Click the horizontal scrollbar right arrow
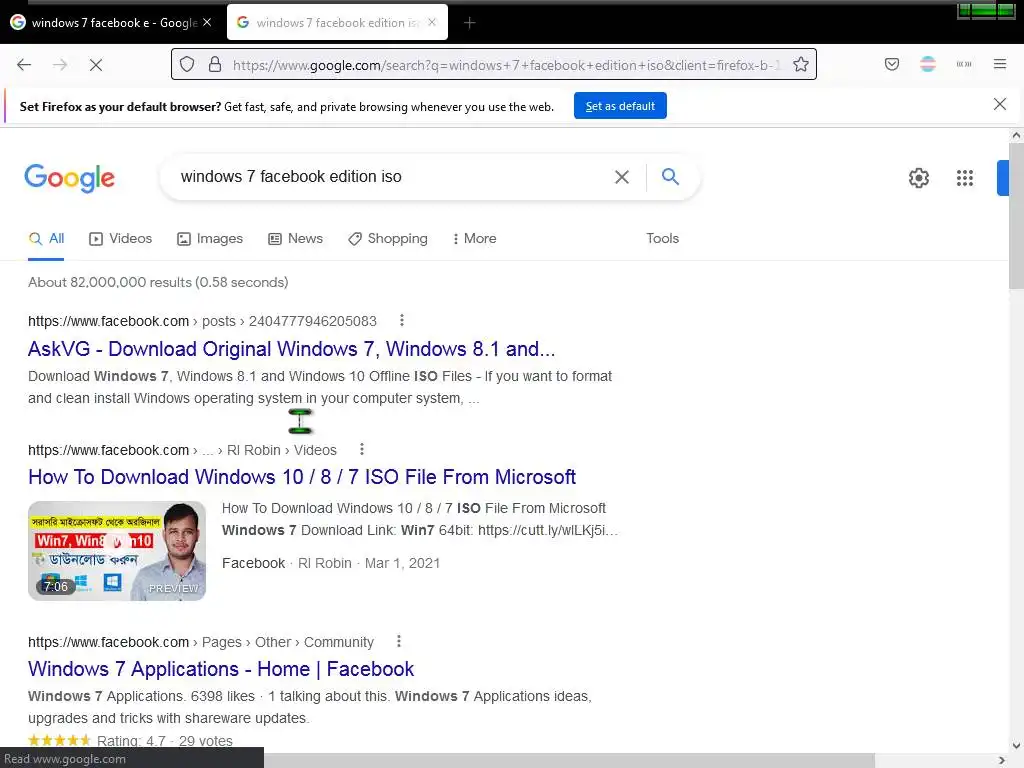This screenshot has width=1024, height=768. 1002,760
